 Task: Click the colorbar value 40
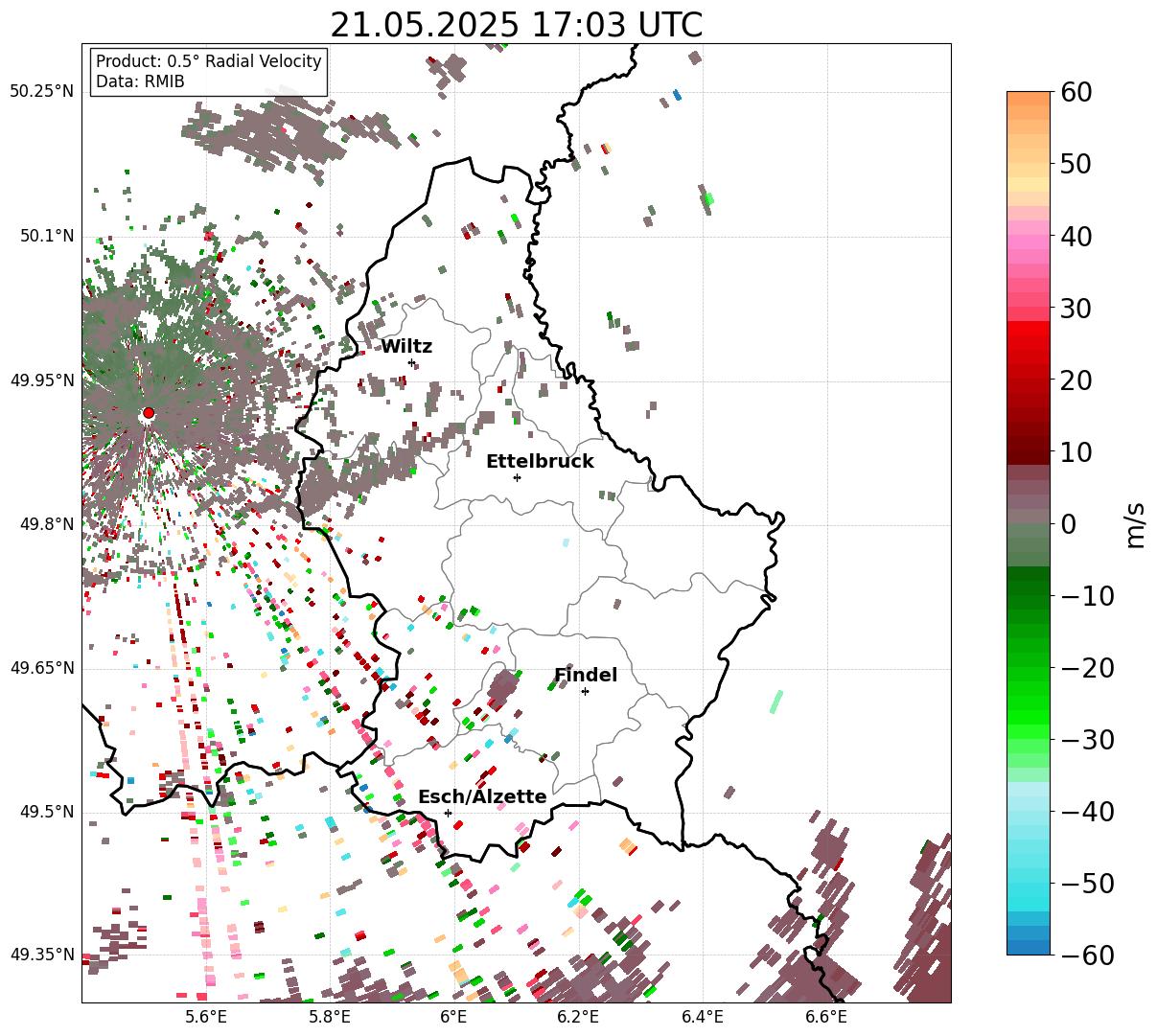pyautogui.click(x=1076, y=236)
